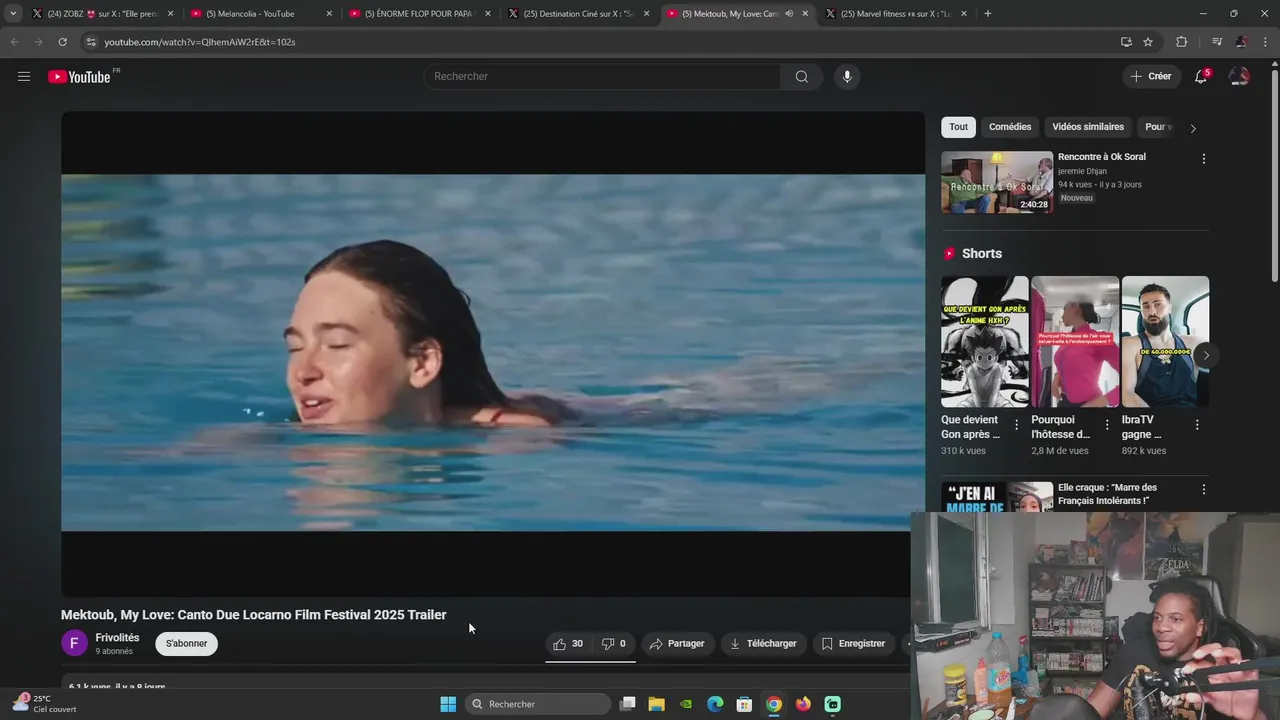
Task: Switch to Melancolia - YouTube tab
Action: tap(260, 14)
